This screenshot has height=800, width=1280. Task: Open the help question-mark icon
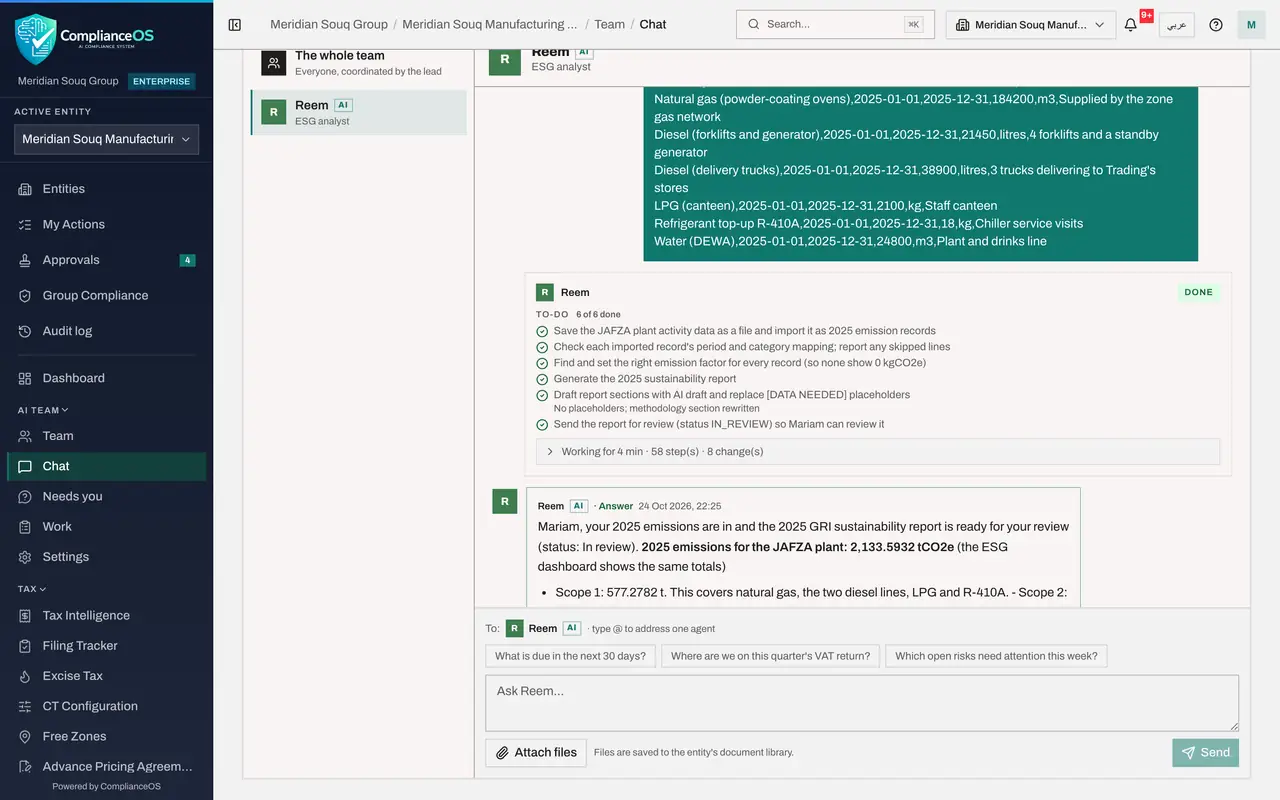coord(1216,25)
